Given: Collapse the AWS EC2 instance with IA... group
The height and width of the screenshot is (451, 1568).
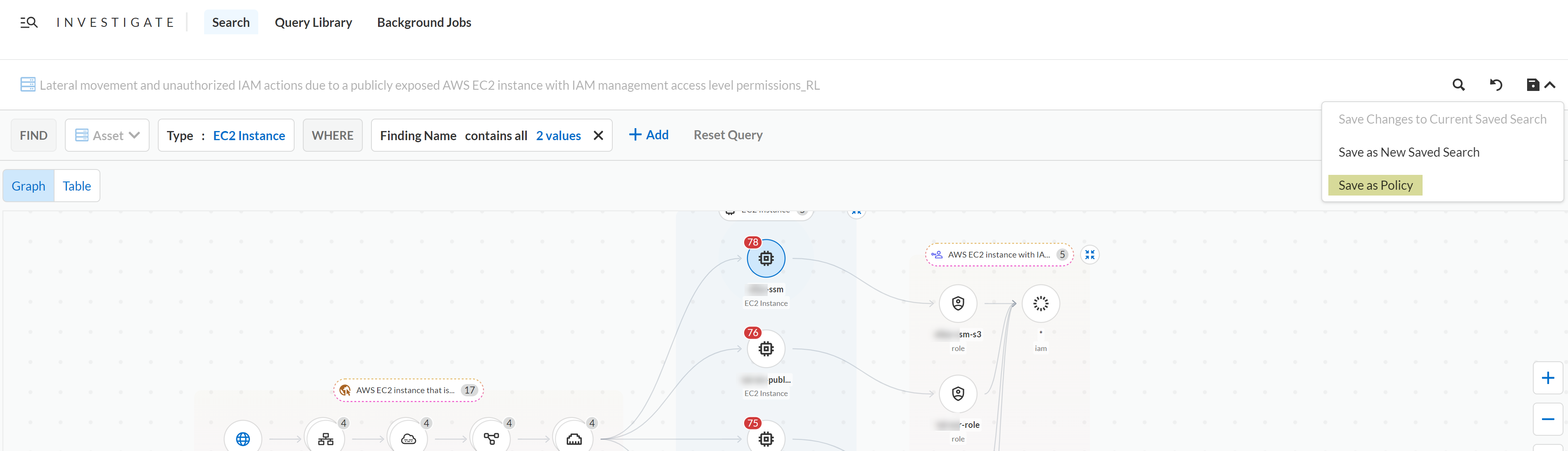Looking at the screenshot, I should [x=1090, y=254].
